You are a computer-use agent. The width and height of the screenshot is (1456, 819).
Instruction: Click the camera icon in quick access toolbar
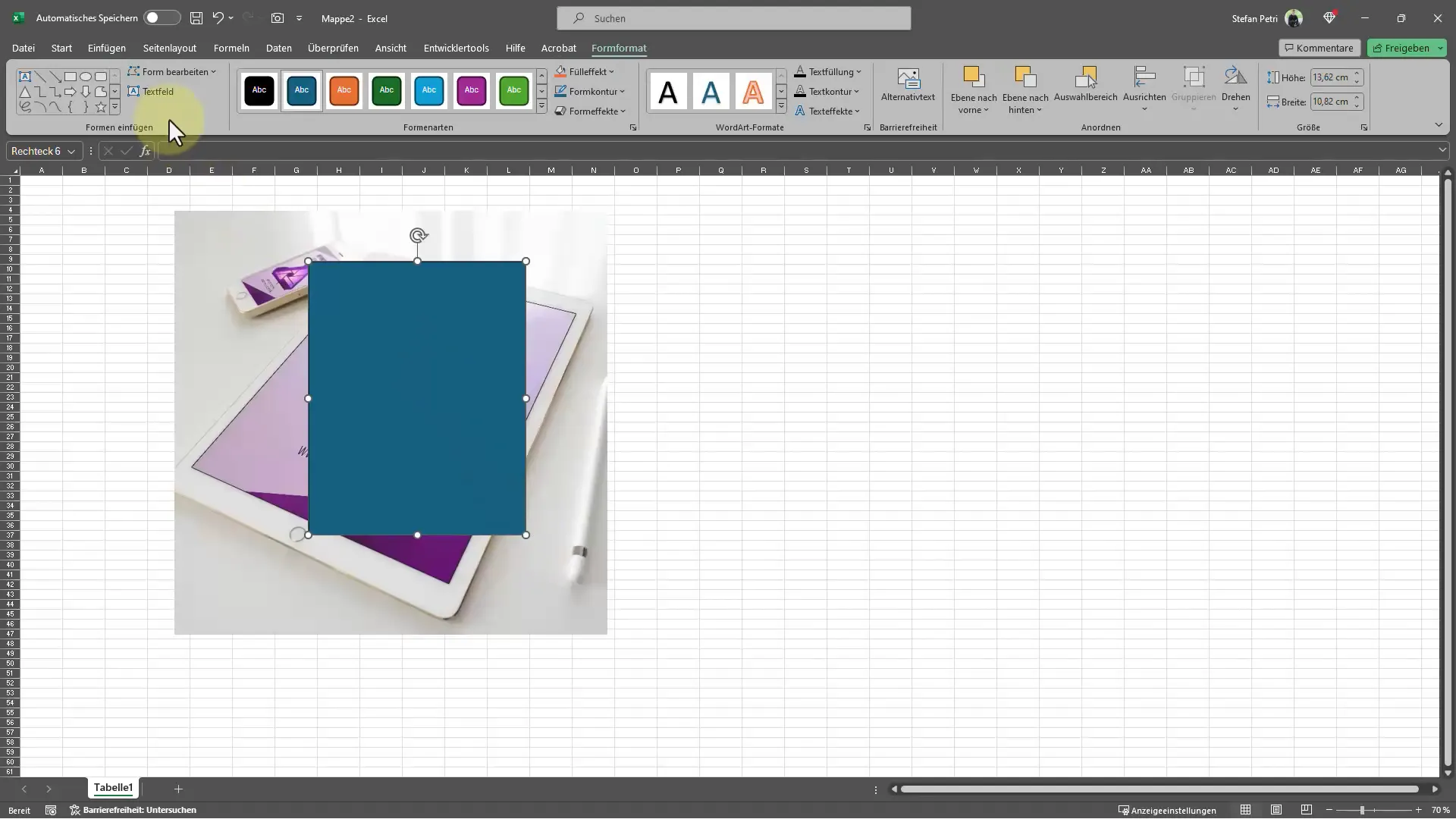pyautogui.click(x=278, y=17)
